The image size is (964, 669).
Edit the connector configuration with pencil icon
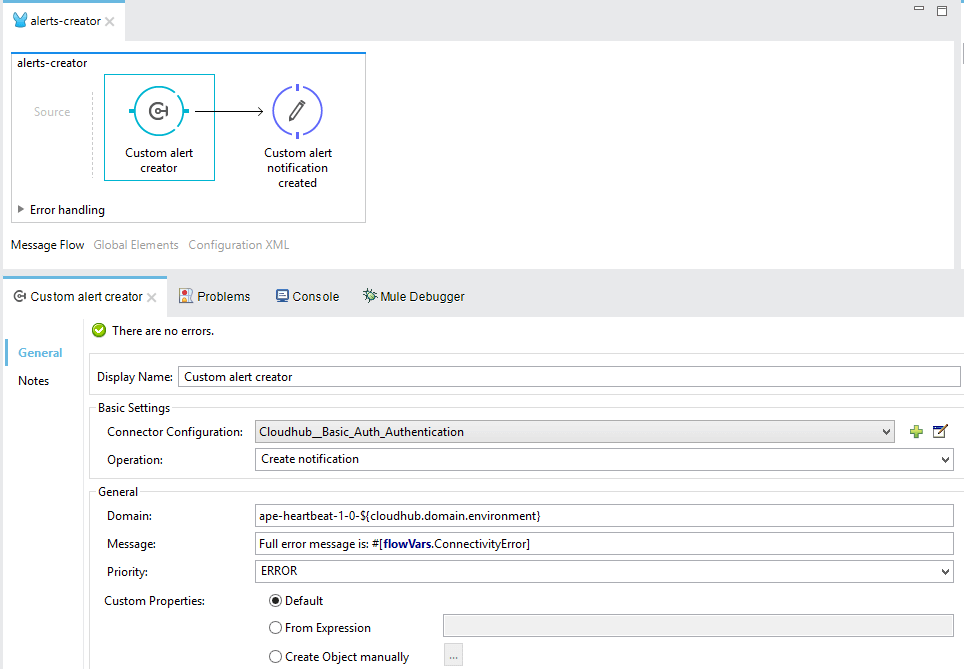click(x=940, y=432)
